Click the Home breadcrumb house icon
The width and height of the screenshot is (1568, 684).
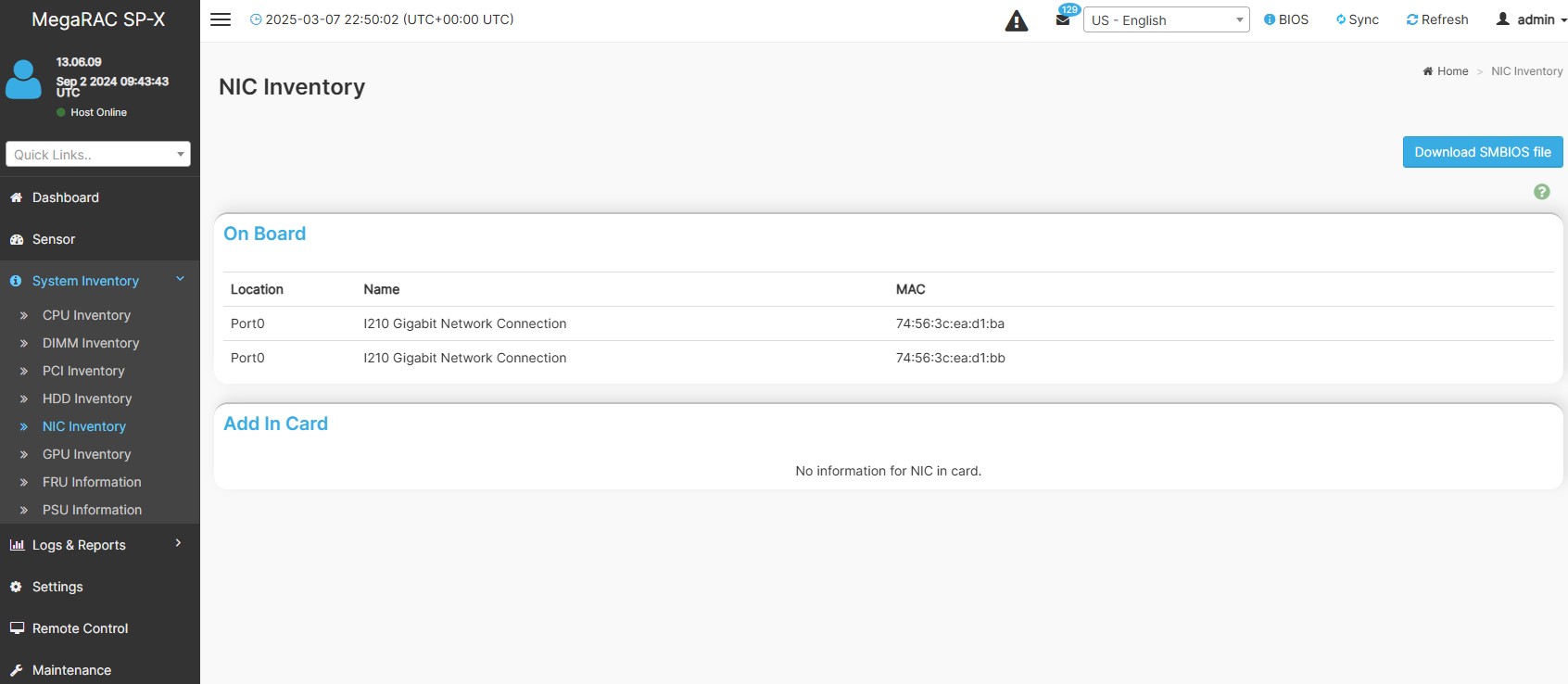pyautogui.click(x=1428, y=71)
